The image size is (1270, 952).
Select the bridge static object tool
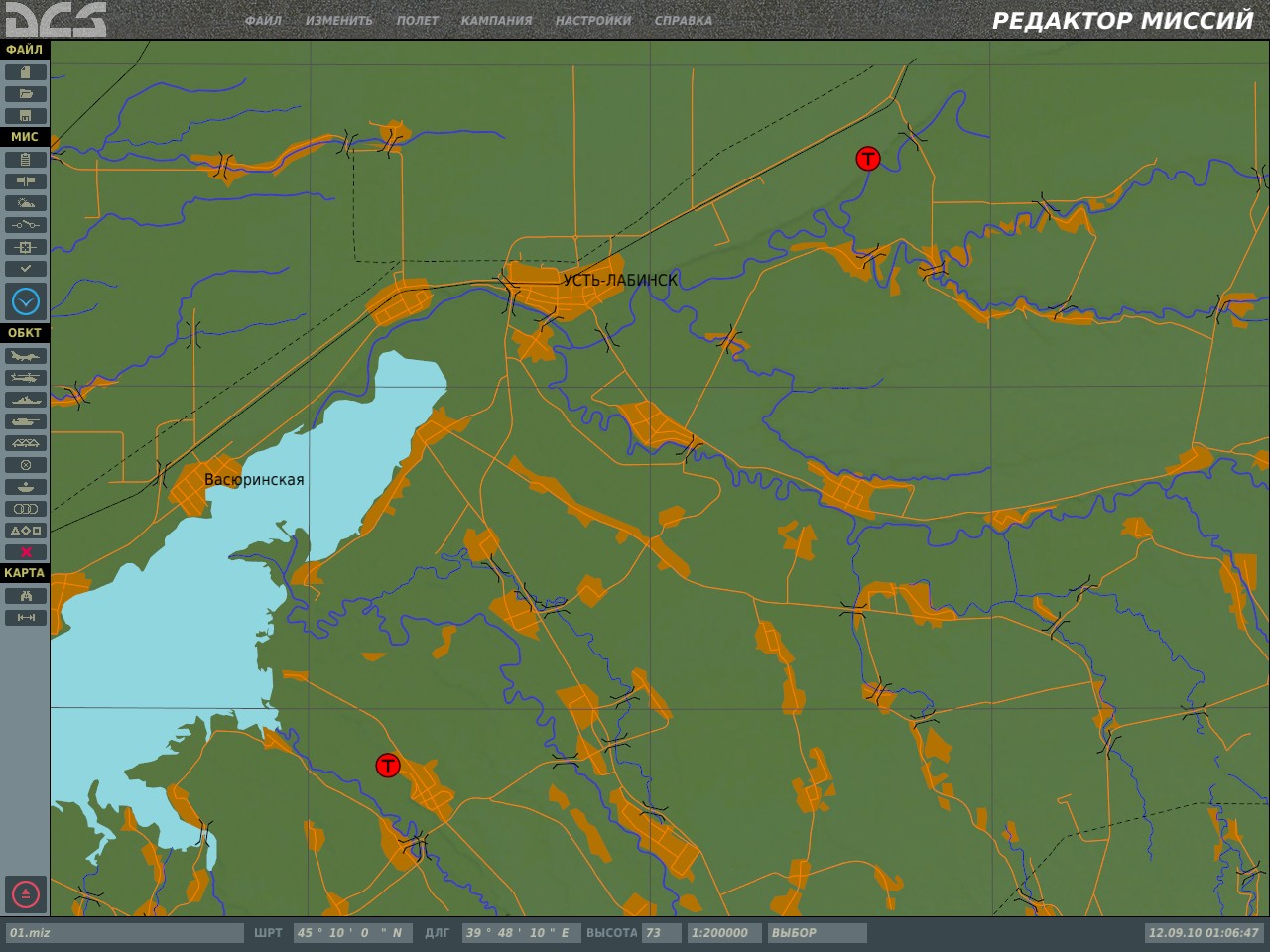(26, 443)
